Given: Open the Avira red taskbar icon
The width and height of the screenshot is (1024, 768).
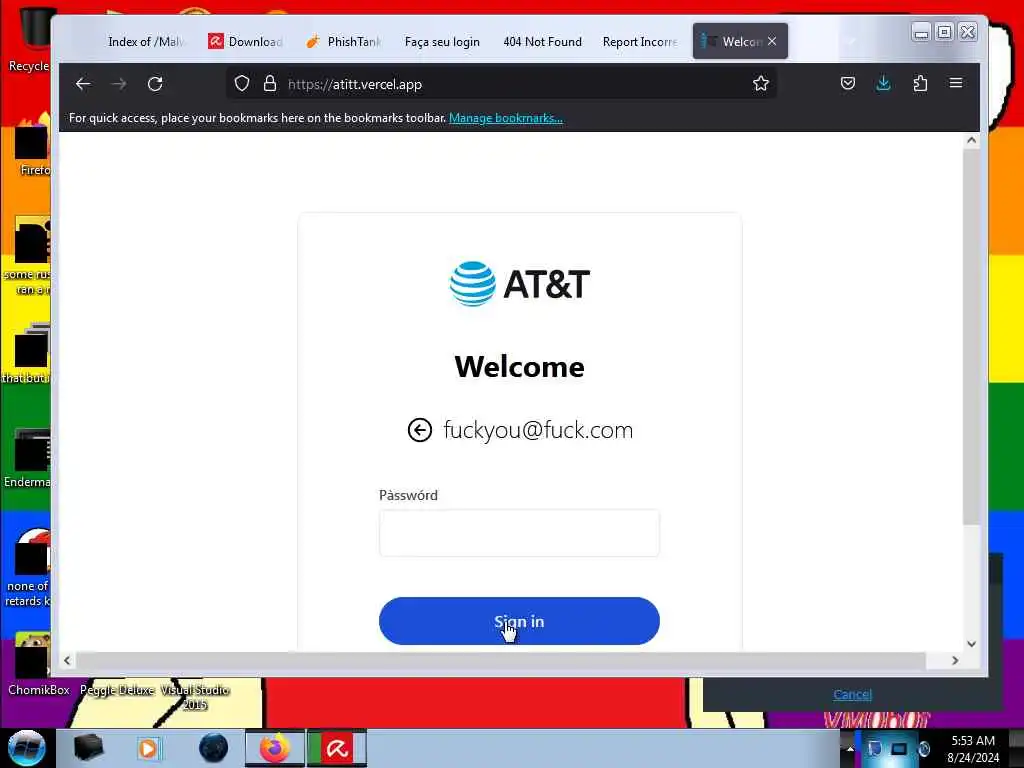Looking at the screenshot, I should (x=337, y=748).
